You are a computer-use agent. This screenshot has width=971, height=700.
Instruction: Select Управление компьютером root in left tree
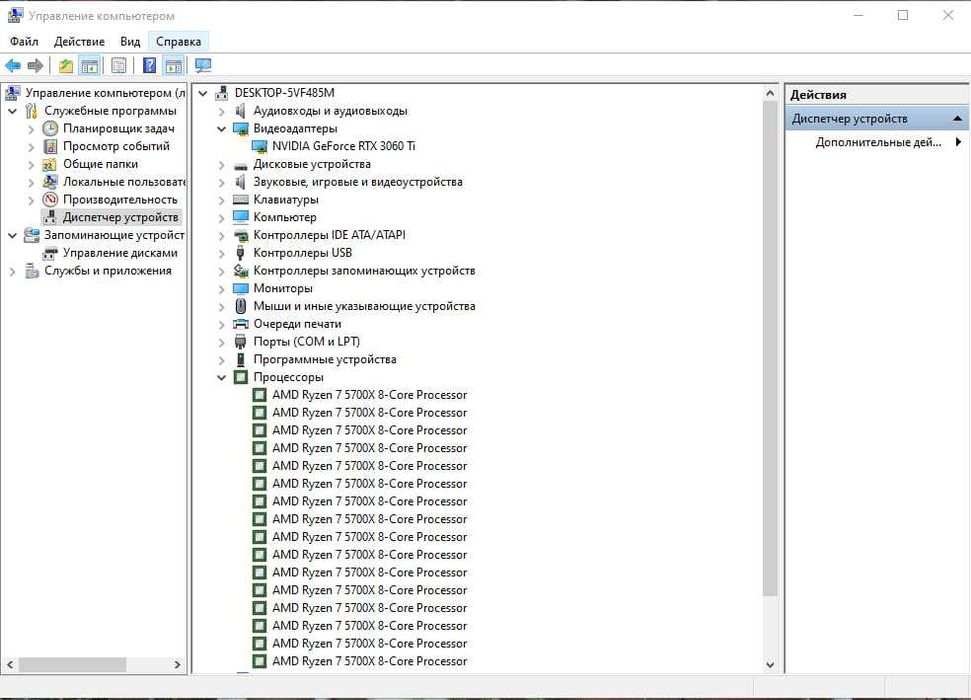(x=105, y=93)
